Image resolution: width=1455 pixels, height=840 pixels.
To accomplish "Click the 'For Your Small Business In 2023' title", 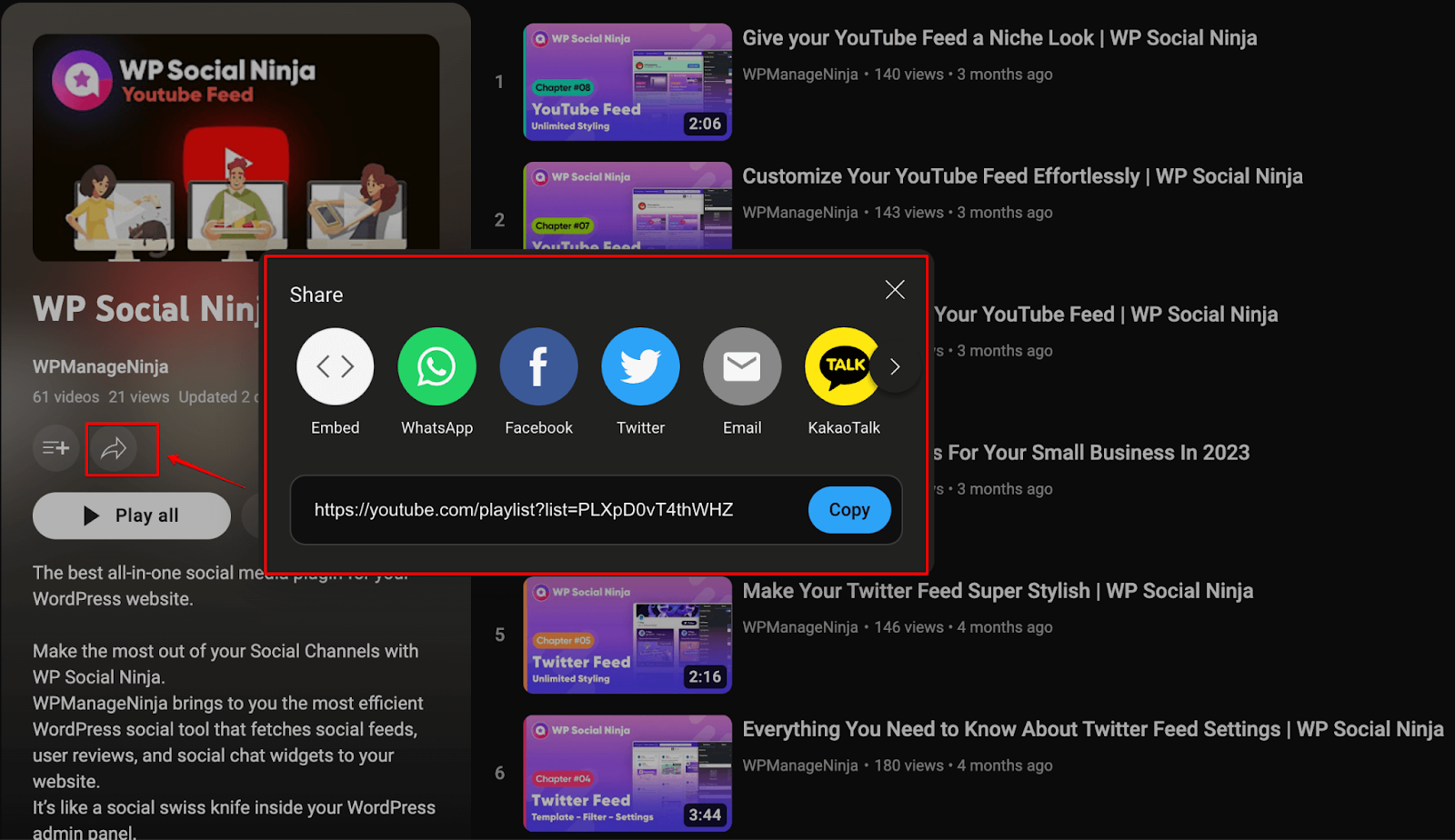I will coord(1091,453).
